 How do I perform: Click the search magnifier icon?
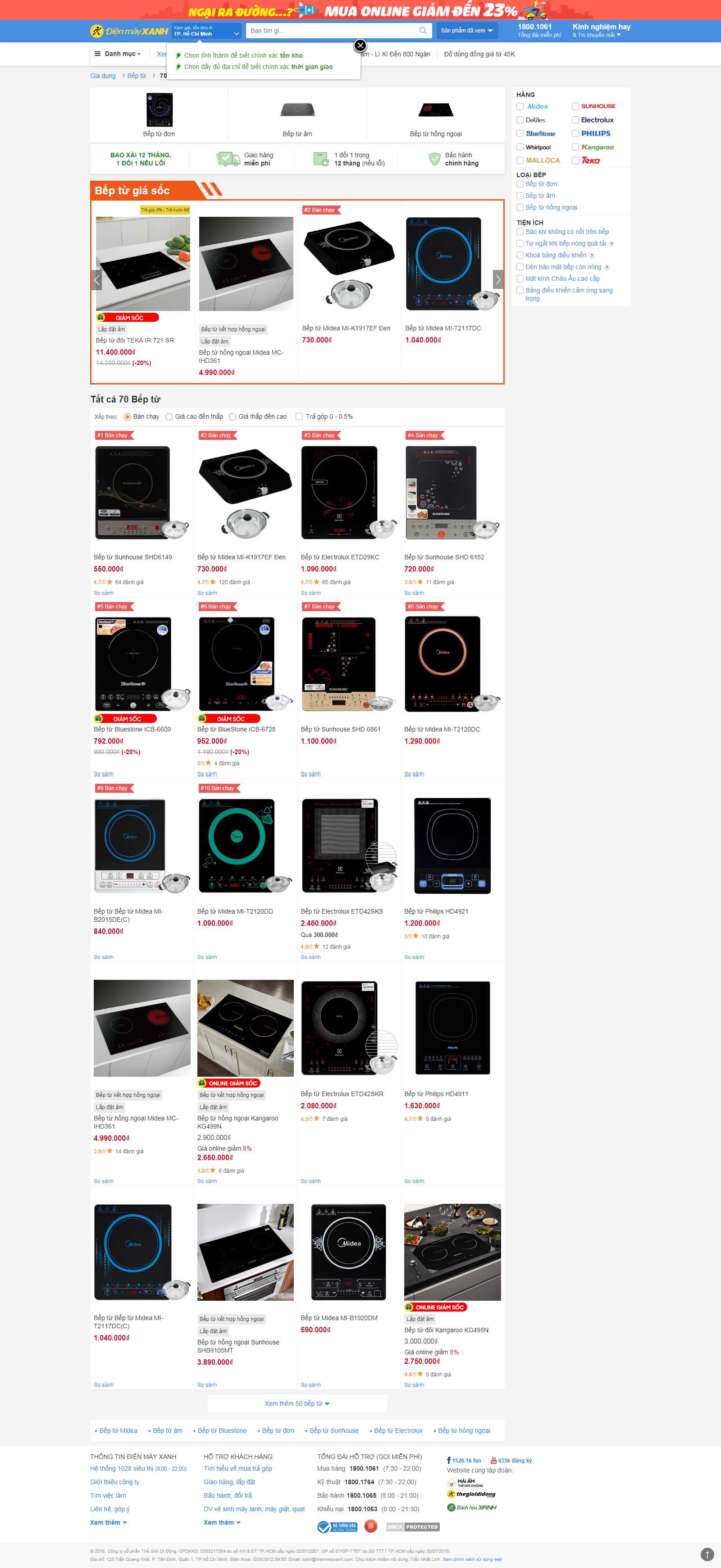click(423, 31)
